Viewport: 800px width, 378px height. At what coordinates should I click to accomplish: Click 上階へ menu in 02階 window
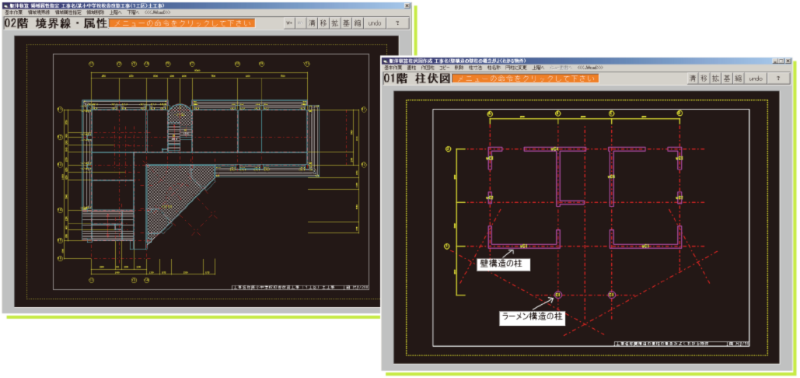coord(115,11)
